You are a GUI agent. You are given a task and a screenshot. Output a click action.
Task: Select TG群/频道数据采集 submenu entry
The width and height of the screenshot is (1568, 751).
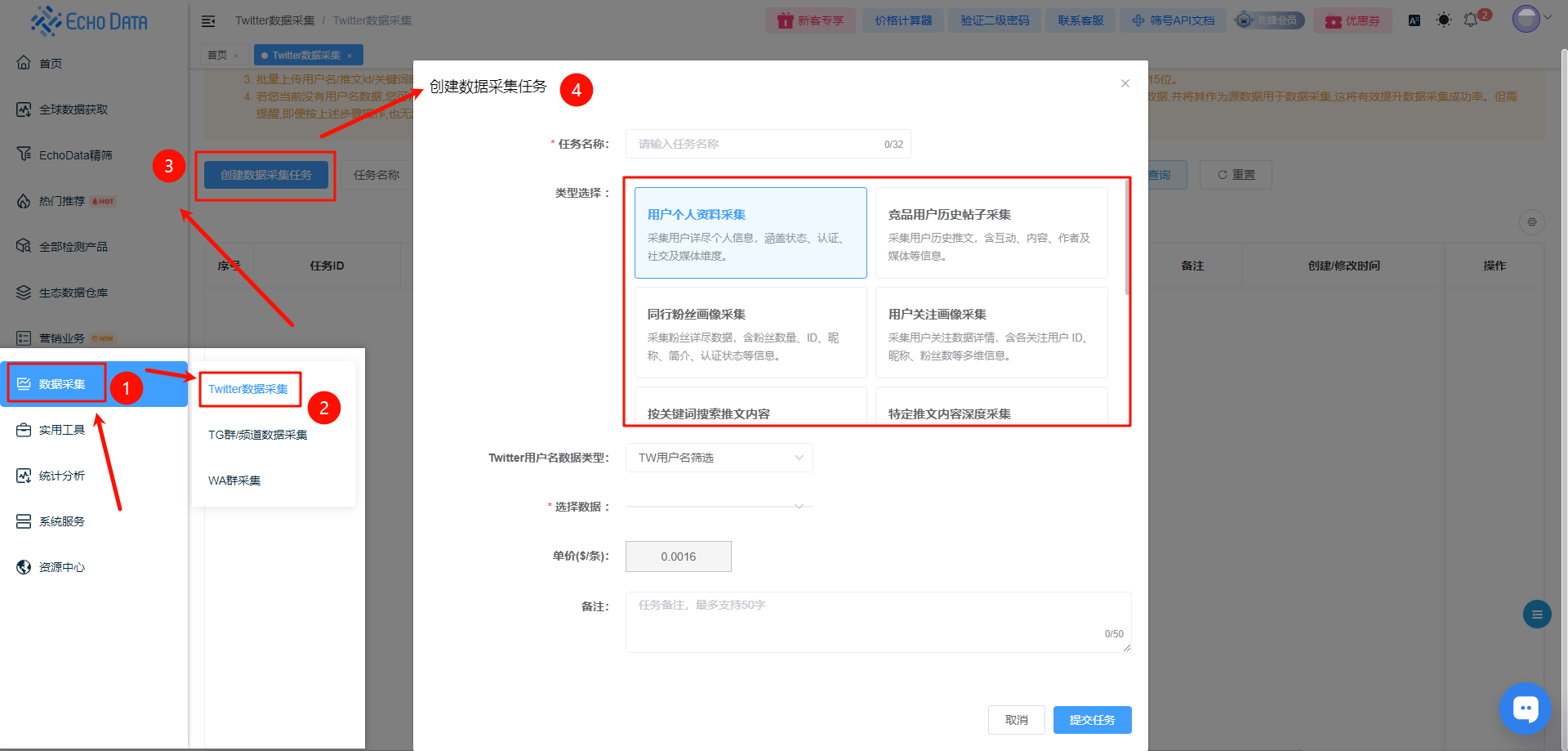(258, 435)
